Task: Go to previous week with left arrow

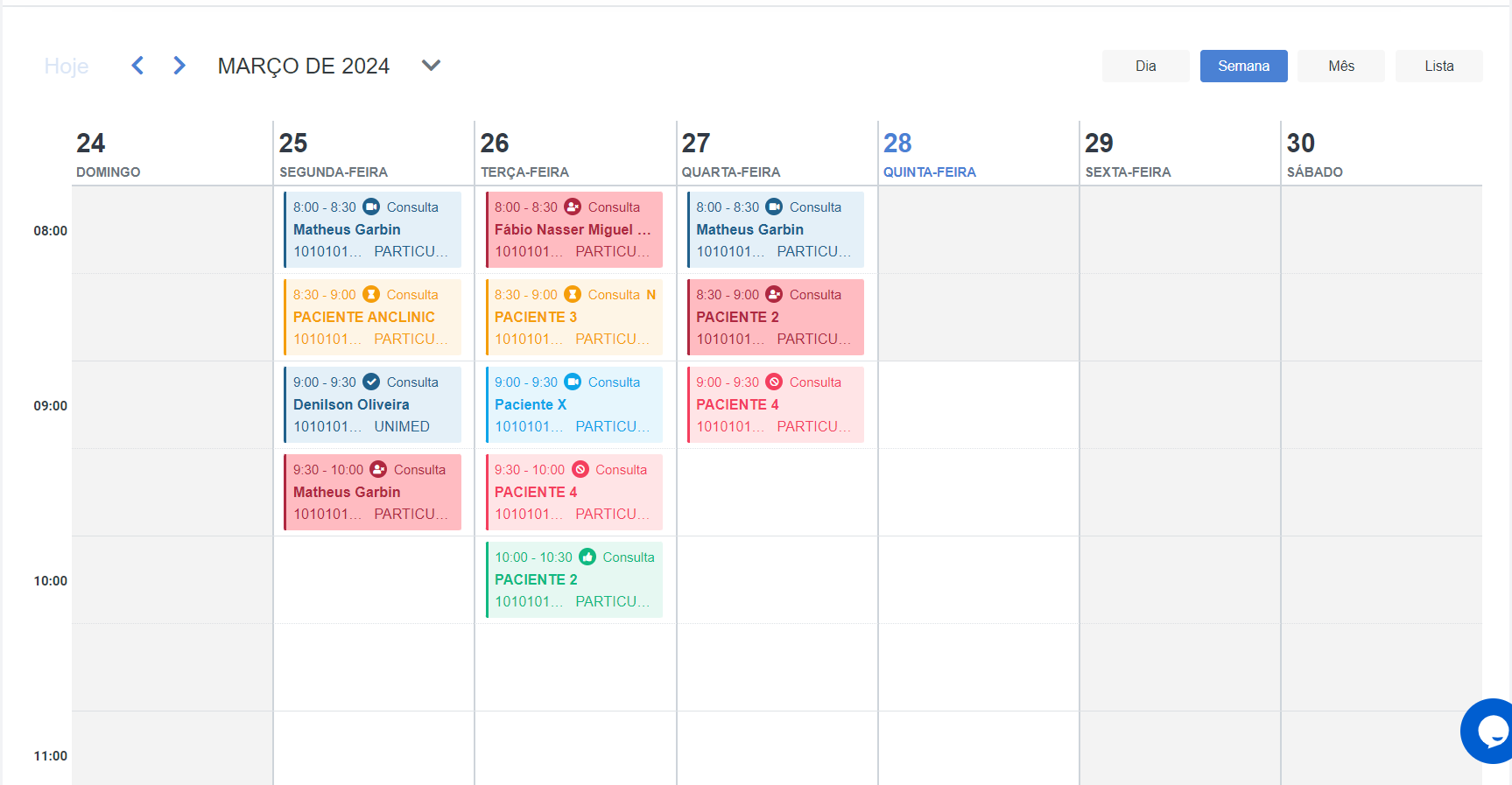Action: point(137,66)
